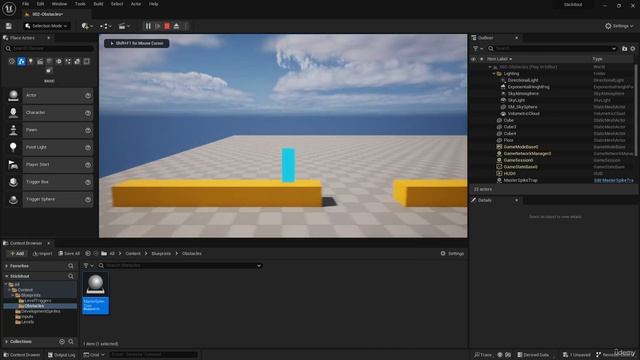Screen dimensions: 640x360
Task: Click the Outliner search field
Action: point(553,49)
